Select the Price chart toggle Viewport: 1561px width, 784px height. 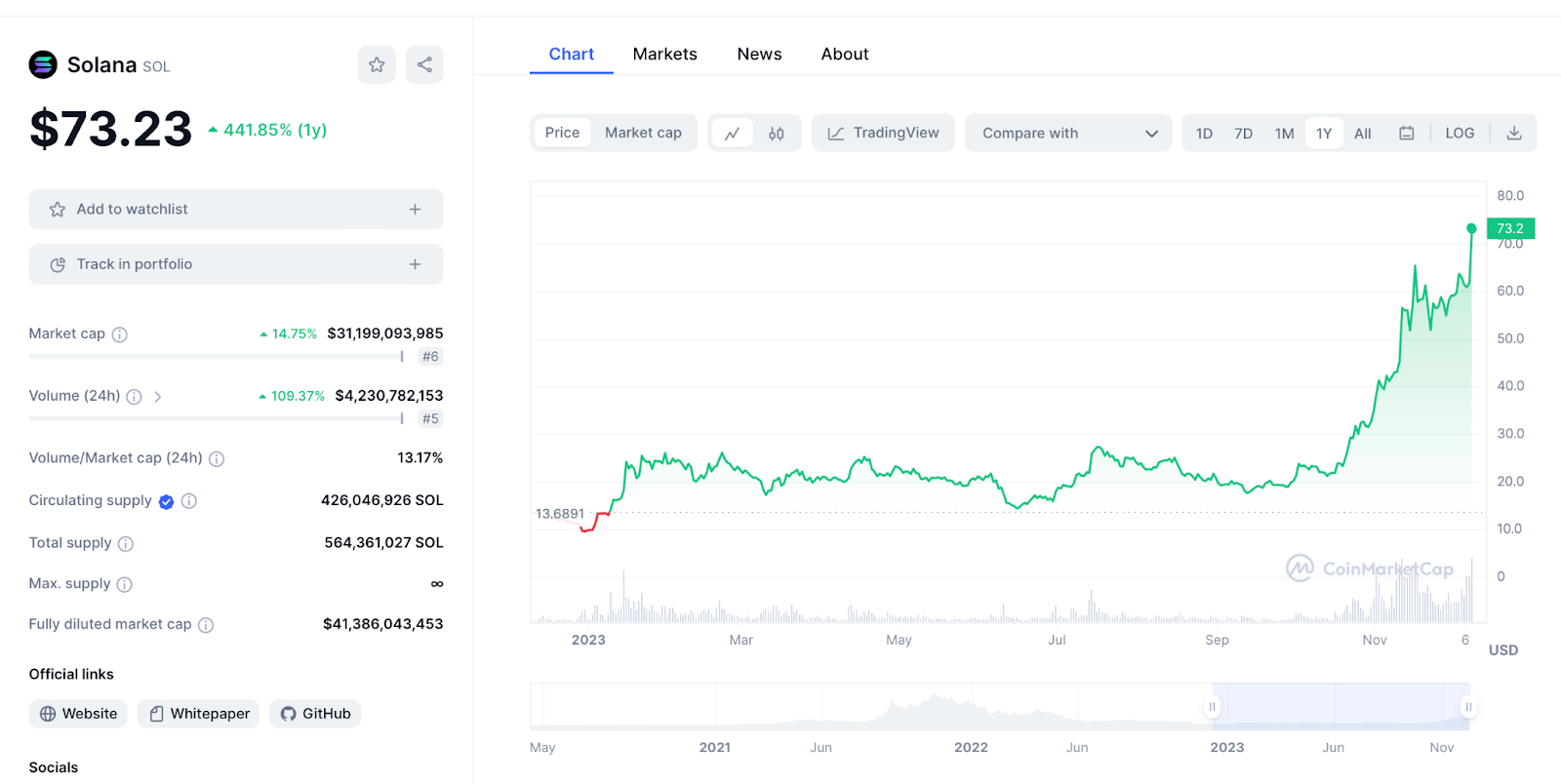(x=562, y=134)
